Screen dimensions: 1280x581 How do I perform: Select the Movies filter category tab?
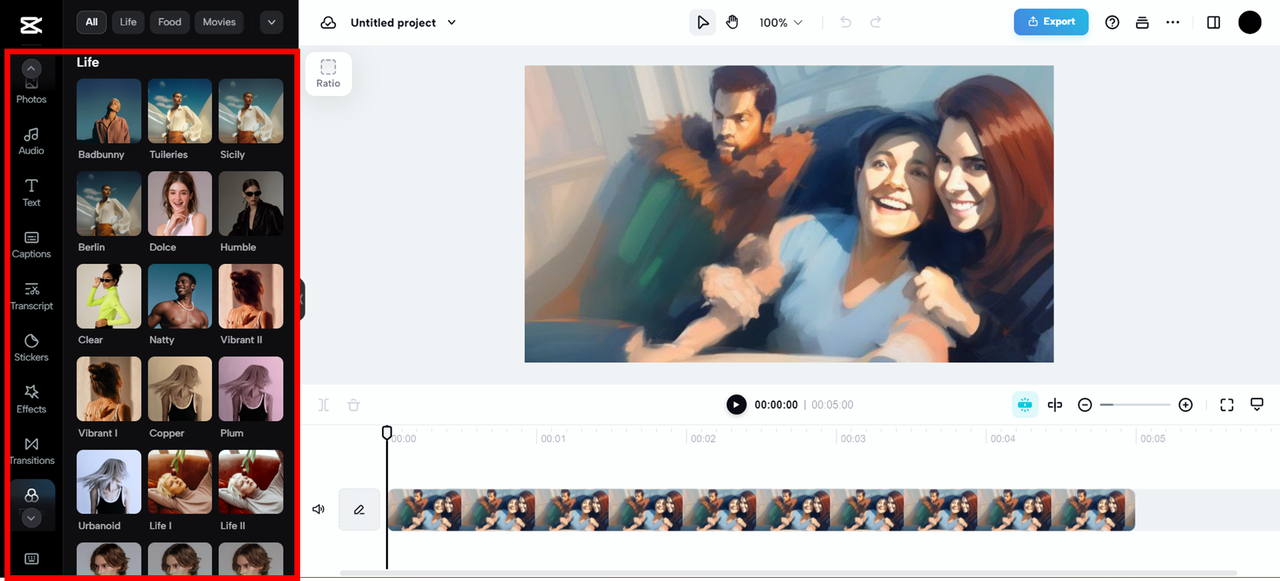coord(219,22)
